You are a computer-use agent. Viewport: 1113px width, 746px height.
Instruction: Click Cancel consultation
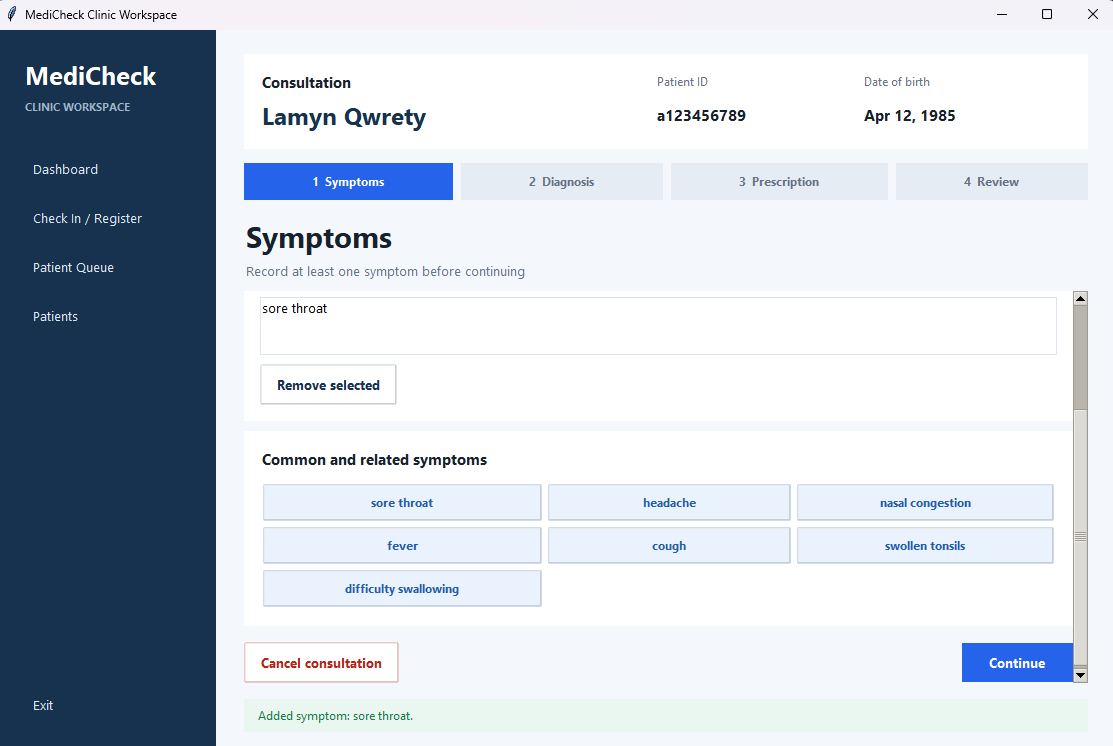[x=321, y=663]
